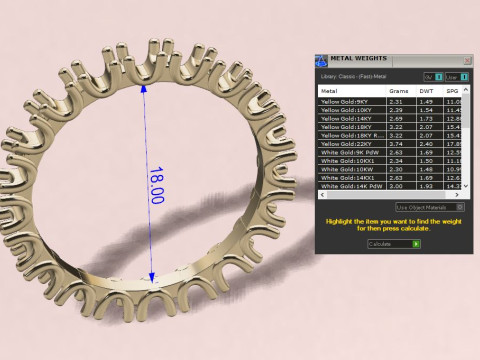The height and width of the screenshot is (360, 480).
Task: Click grams value 2.31 for Yellow Gold:9KY
Action: tap(396, 102)
